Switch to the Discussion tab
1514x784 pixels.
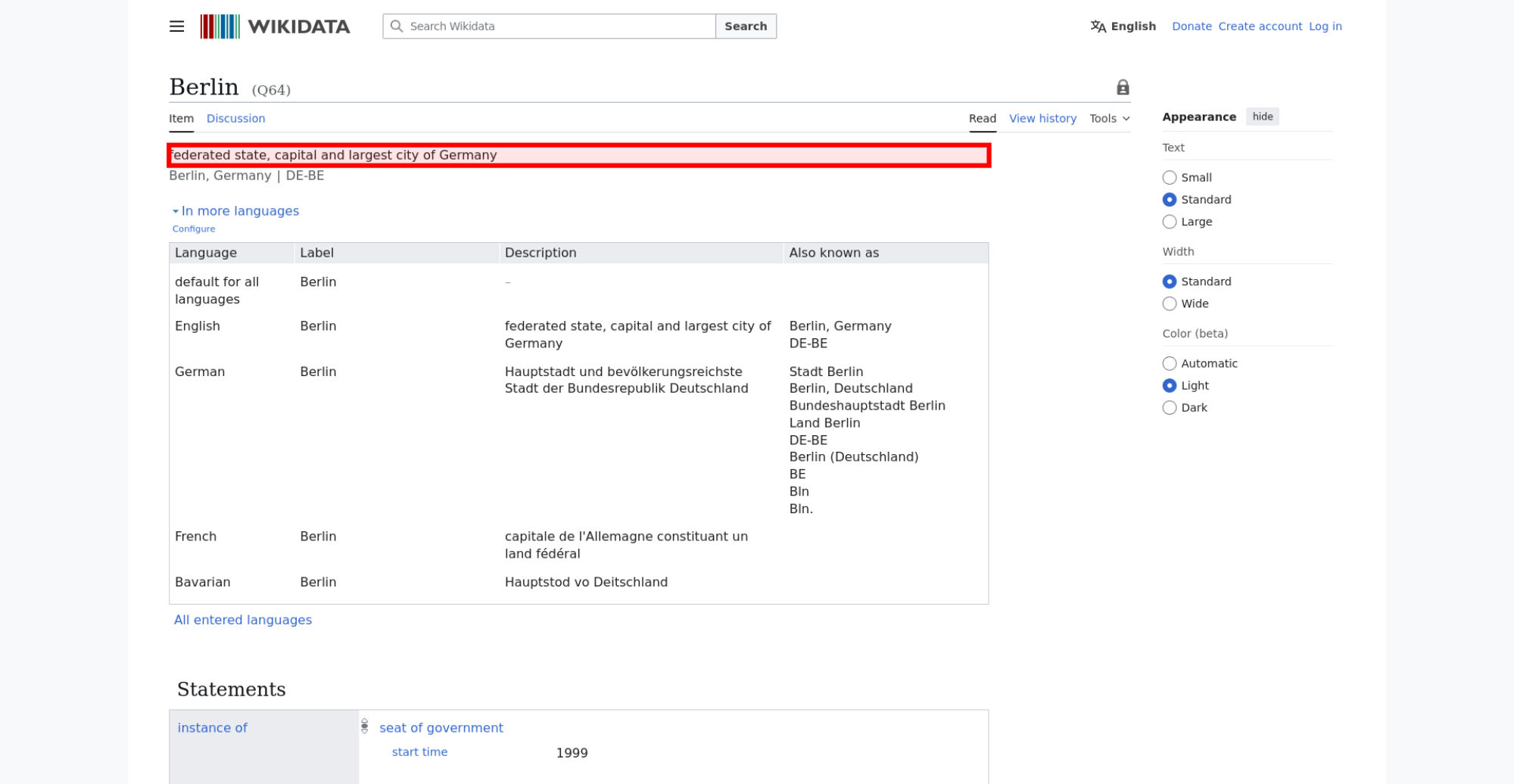[235, 119]
